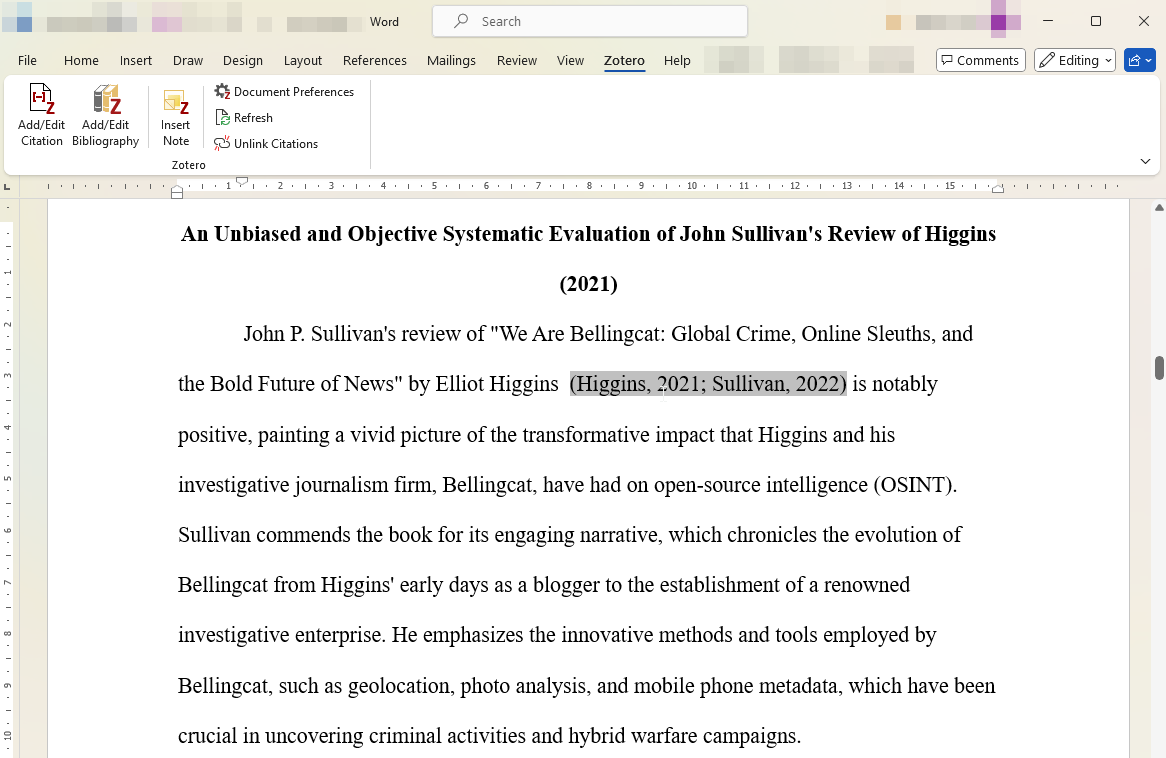Click the right indent marker on ruler
Viewport: 1166px width, 758px height.
pyautogui.click(x=998, y=189)
